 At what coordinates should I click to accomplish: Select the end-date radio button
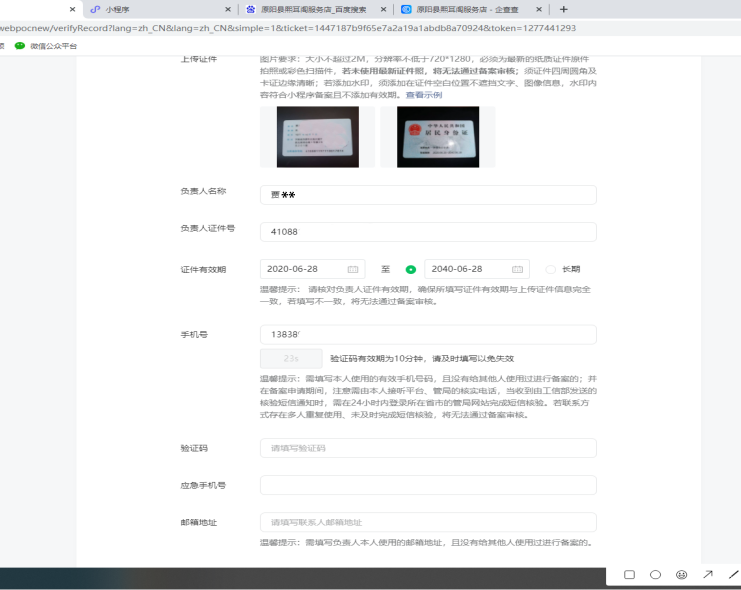(410, 269)
